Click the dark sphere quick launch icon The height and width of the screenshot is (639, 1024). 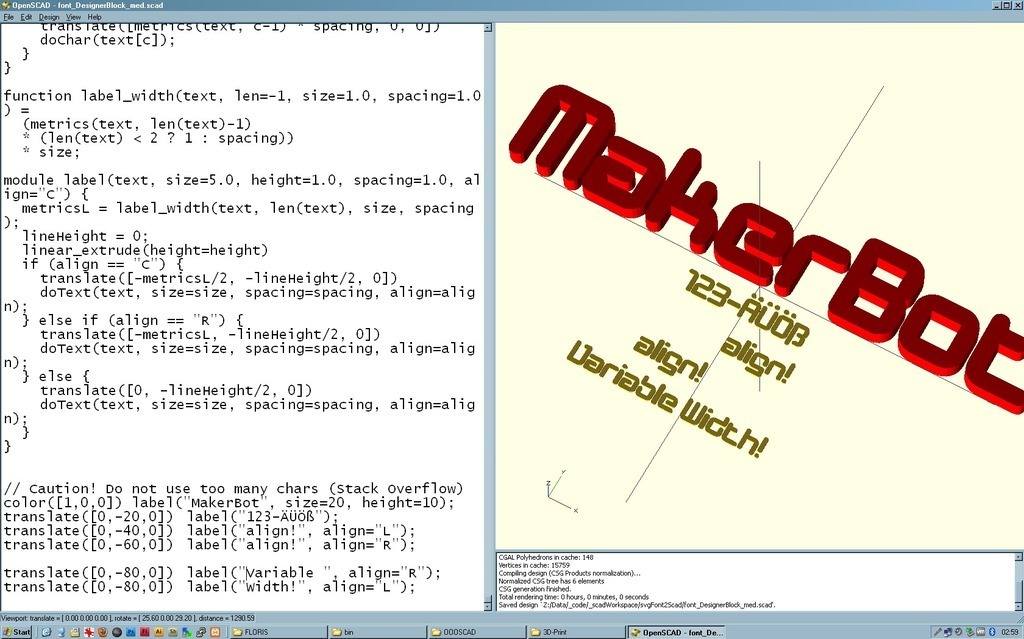117,632
